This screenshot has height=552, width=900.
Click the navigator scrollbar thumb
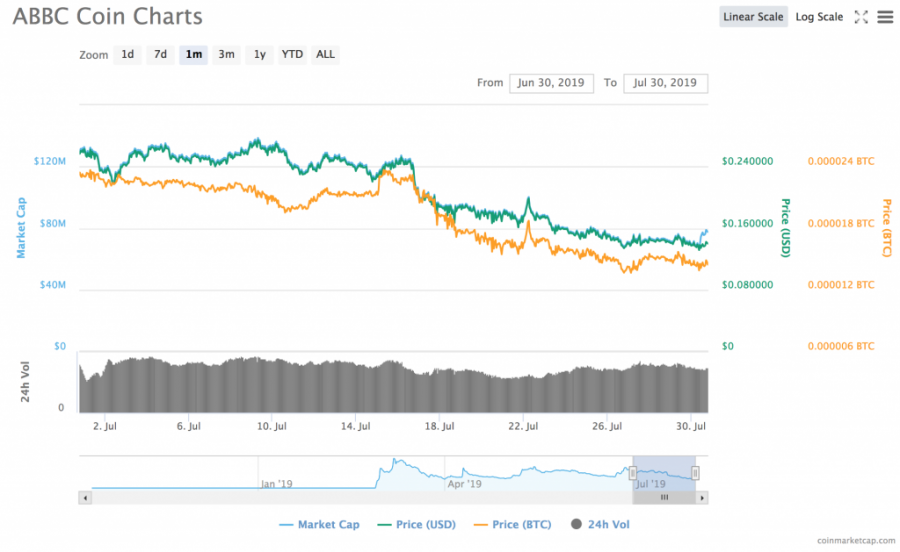[664, 498]
